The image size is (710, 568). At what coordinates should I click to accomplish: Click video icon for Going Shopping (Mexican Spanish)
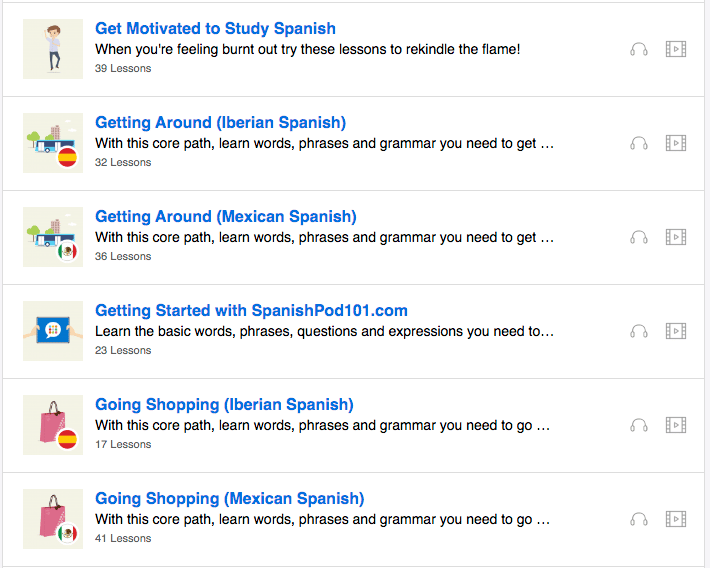pos(676,519)
